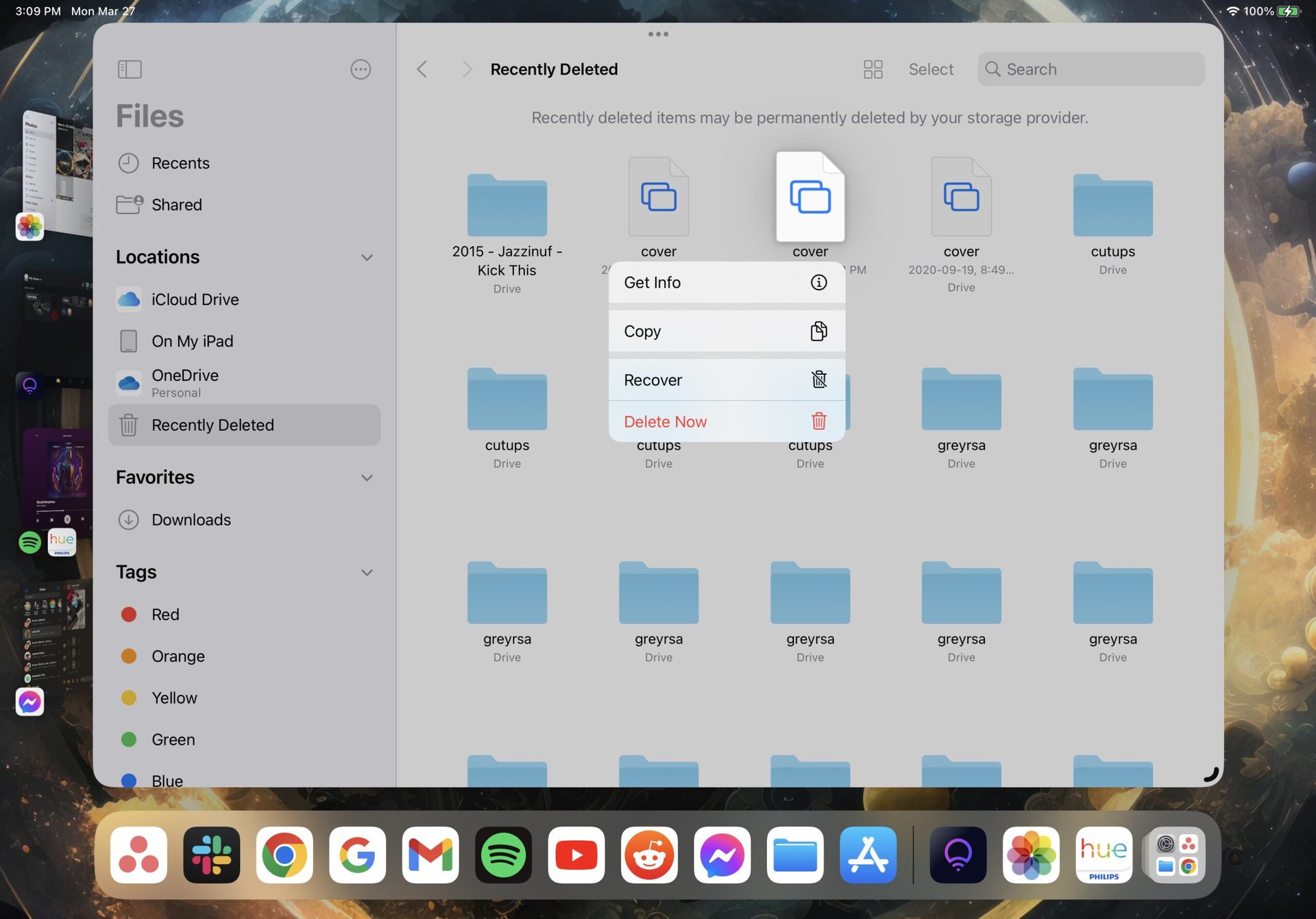The width and height of the screenshot is (1316, 919).
Task: Go back with the left chevron
Action: [422, 69]
